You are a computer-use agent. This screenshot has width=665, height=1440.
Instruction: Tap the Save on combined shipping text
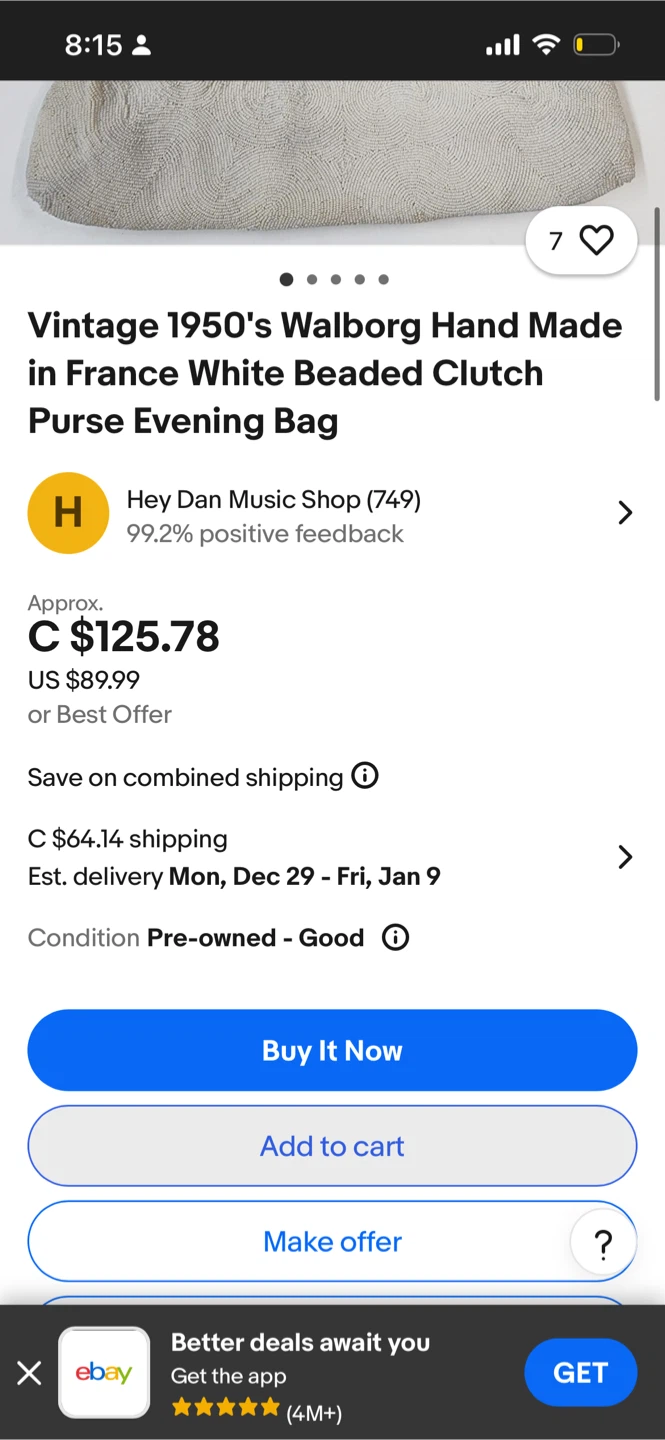[185, 778]
